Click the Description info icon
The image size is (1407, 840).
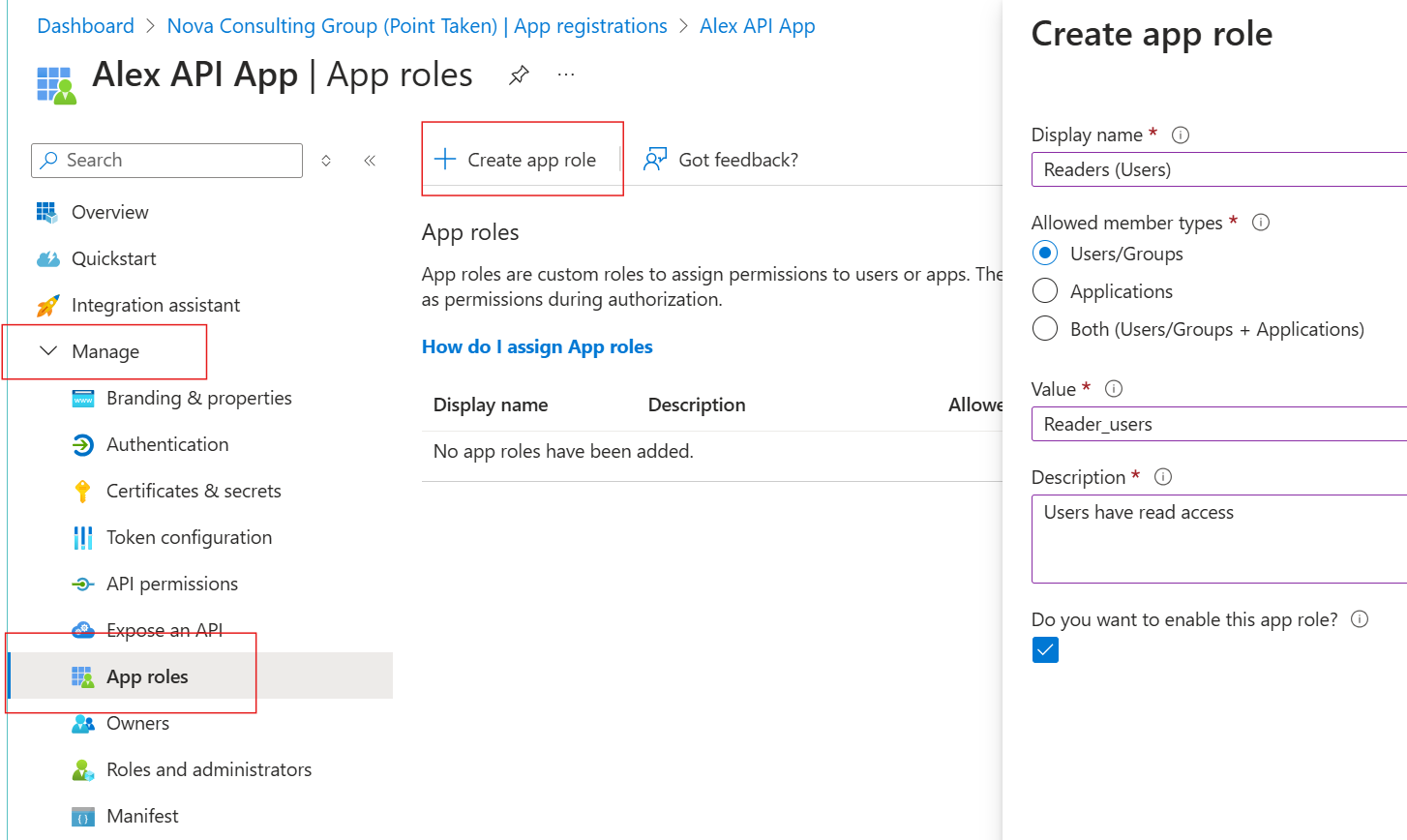coord(1163,477)
